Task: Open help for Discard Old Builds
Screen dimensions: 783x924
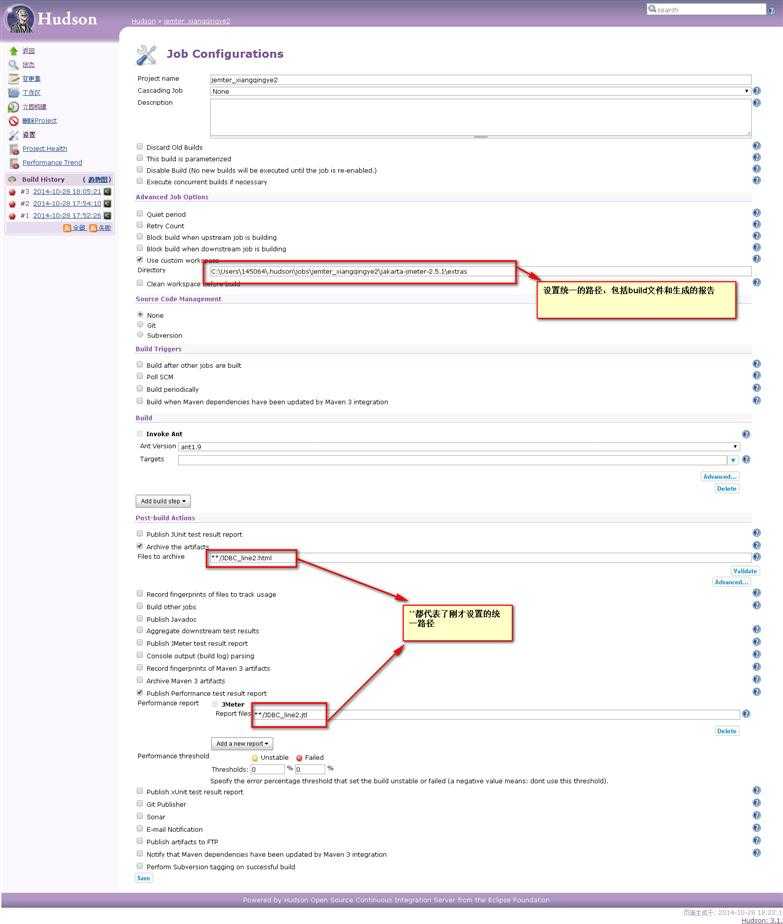Action: click(757, 146)
